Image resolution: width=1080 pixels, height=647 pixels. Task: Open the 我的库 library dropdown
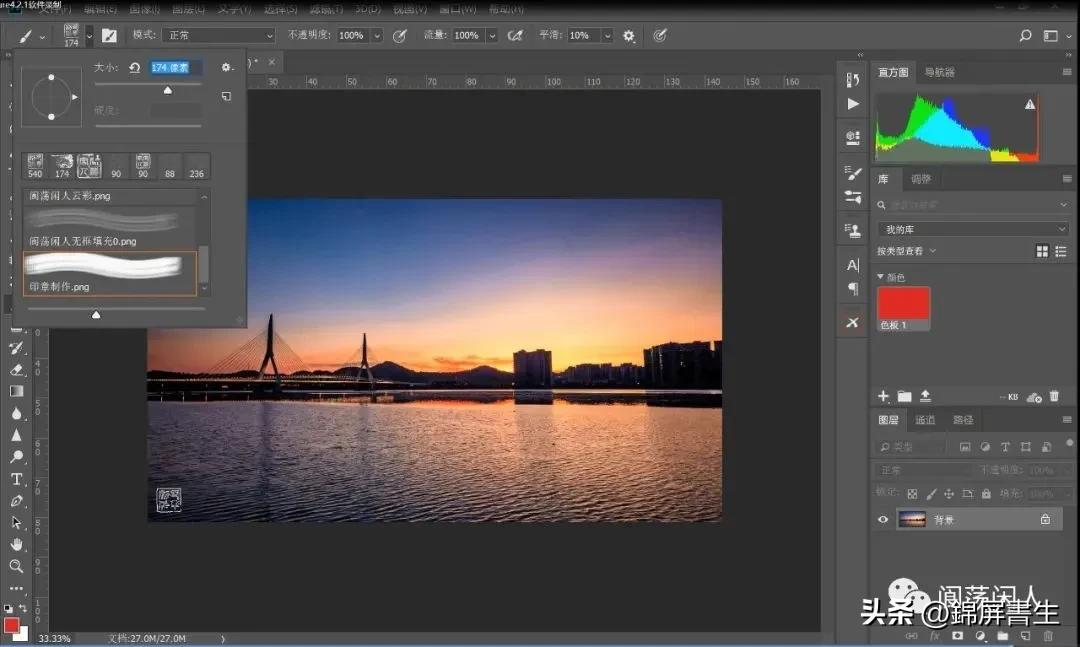973,229
